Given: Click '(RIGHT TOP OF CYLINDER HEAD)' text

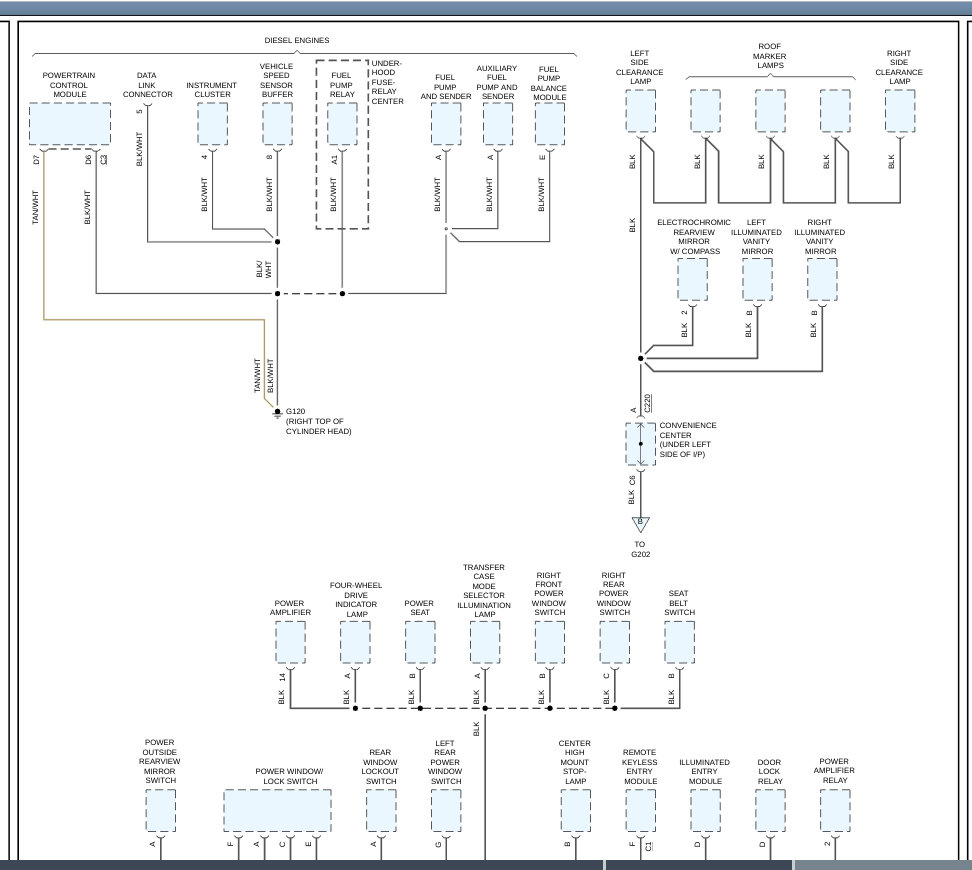Looking at the screenshot, I should [319, 426].
